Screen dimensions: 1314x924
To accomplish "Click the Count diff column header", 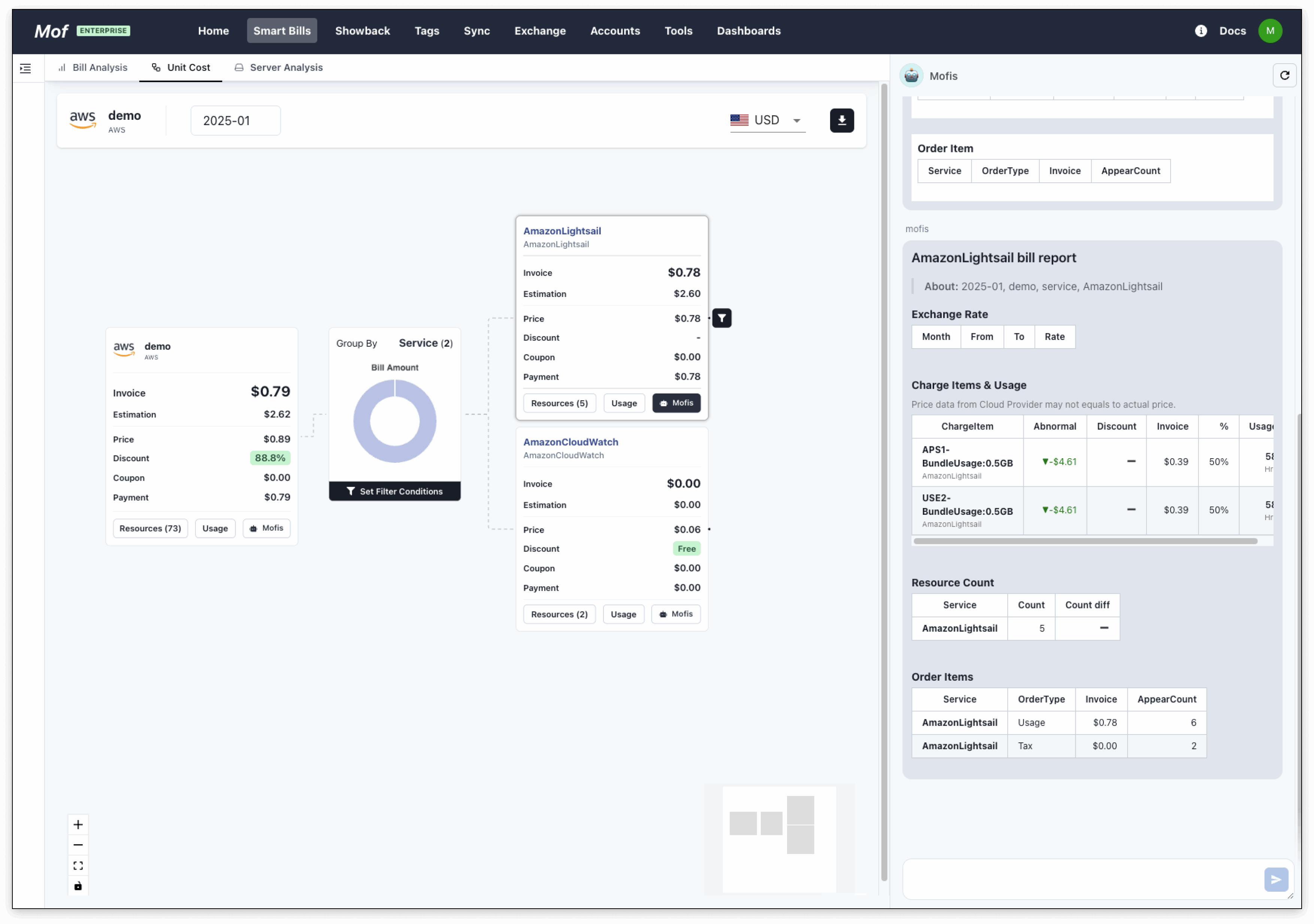I will click(1087, 605).
